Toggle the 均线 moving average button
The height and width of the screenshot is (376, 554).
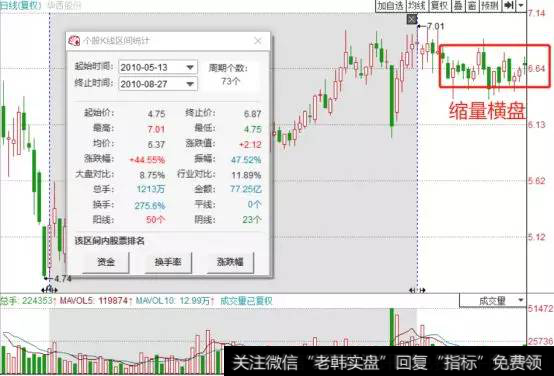pyautogui.click(x=417, y=5)
